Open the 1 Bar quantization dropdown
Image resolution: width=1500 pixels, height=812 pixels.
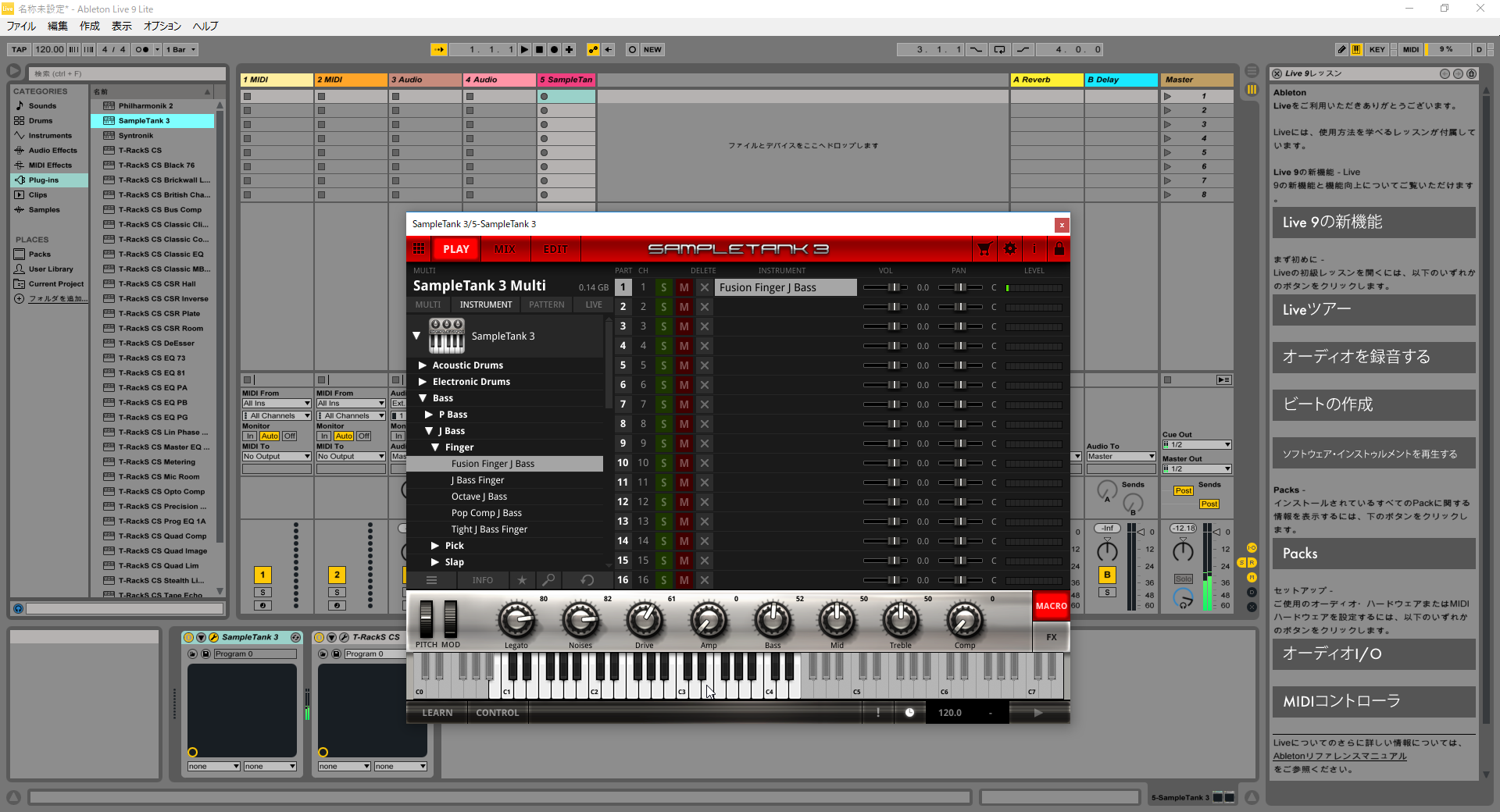tap(180, 49)
